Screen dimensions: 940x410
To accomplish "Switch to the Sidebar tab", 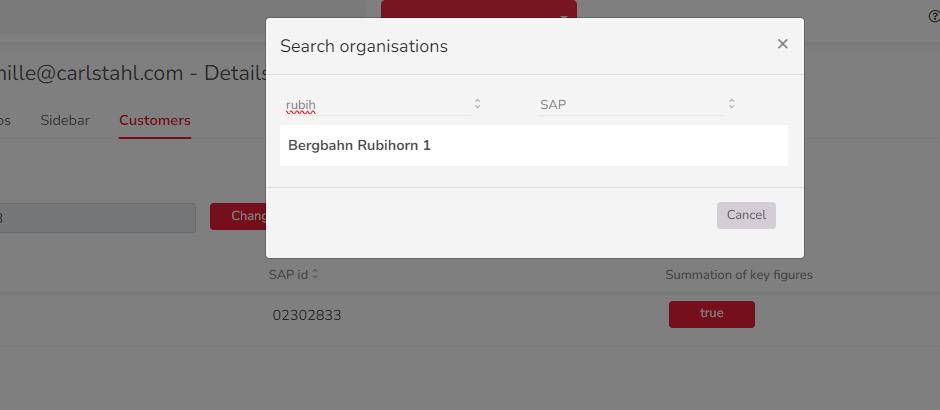I will (65, 121).
